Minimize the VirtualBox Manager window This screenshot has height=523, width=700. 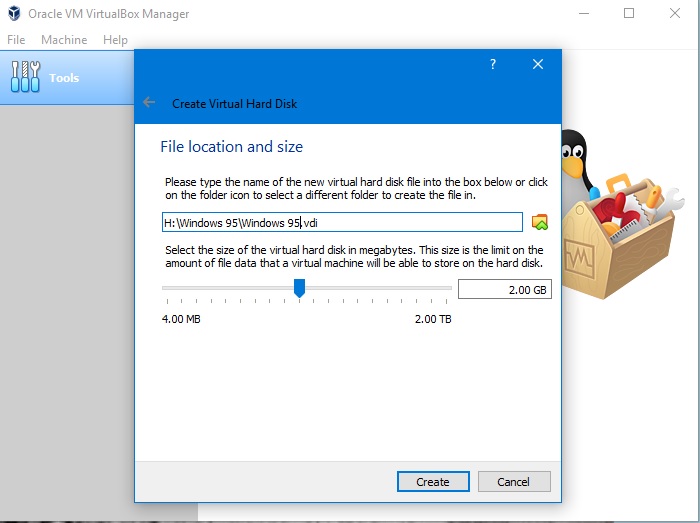pos(584,13)
